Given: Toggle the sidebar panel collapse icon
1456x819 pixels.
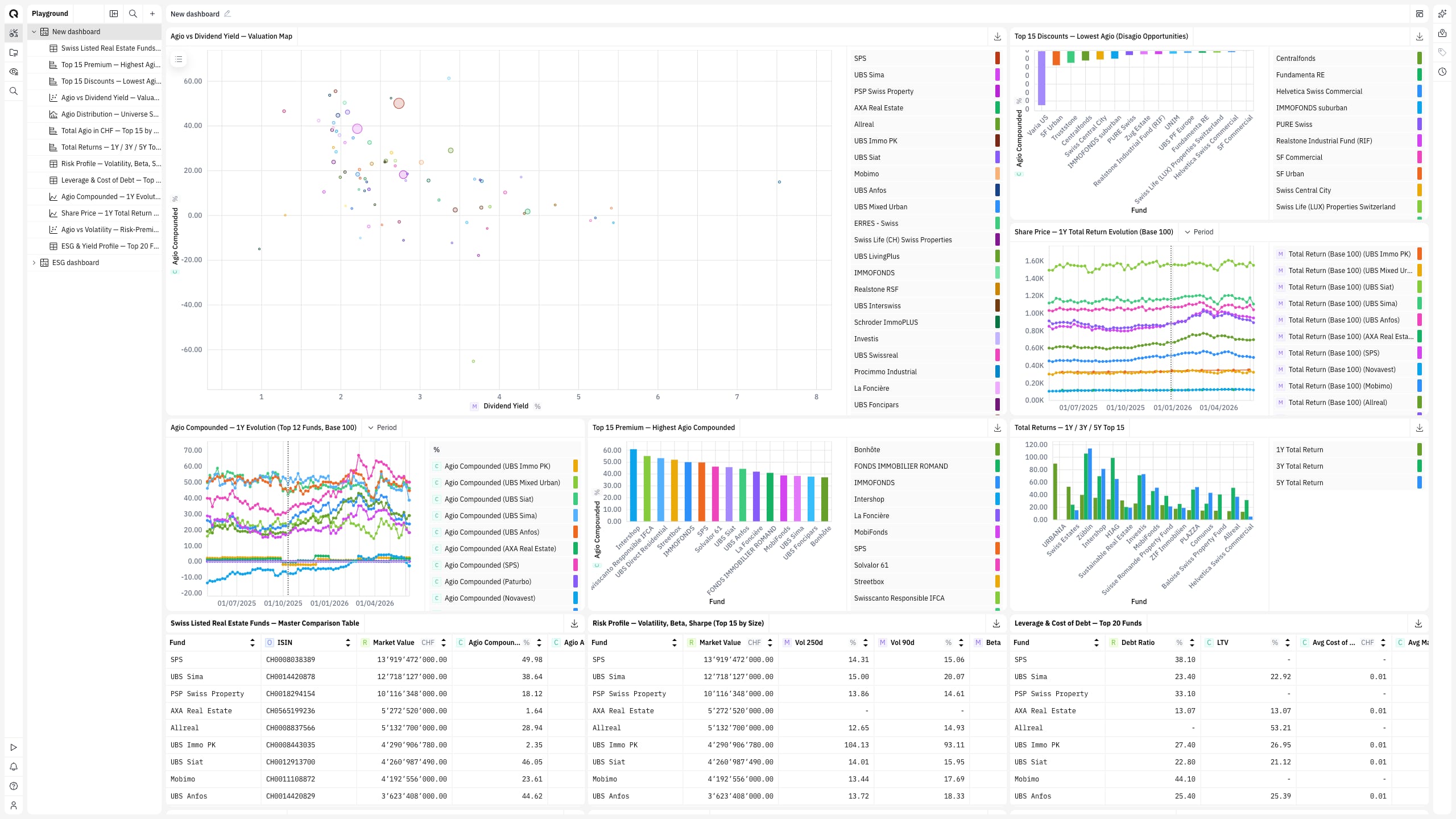Looking at the screenshot, I should [x=114, y=14].
